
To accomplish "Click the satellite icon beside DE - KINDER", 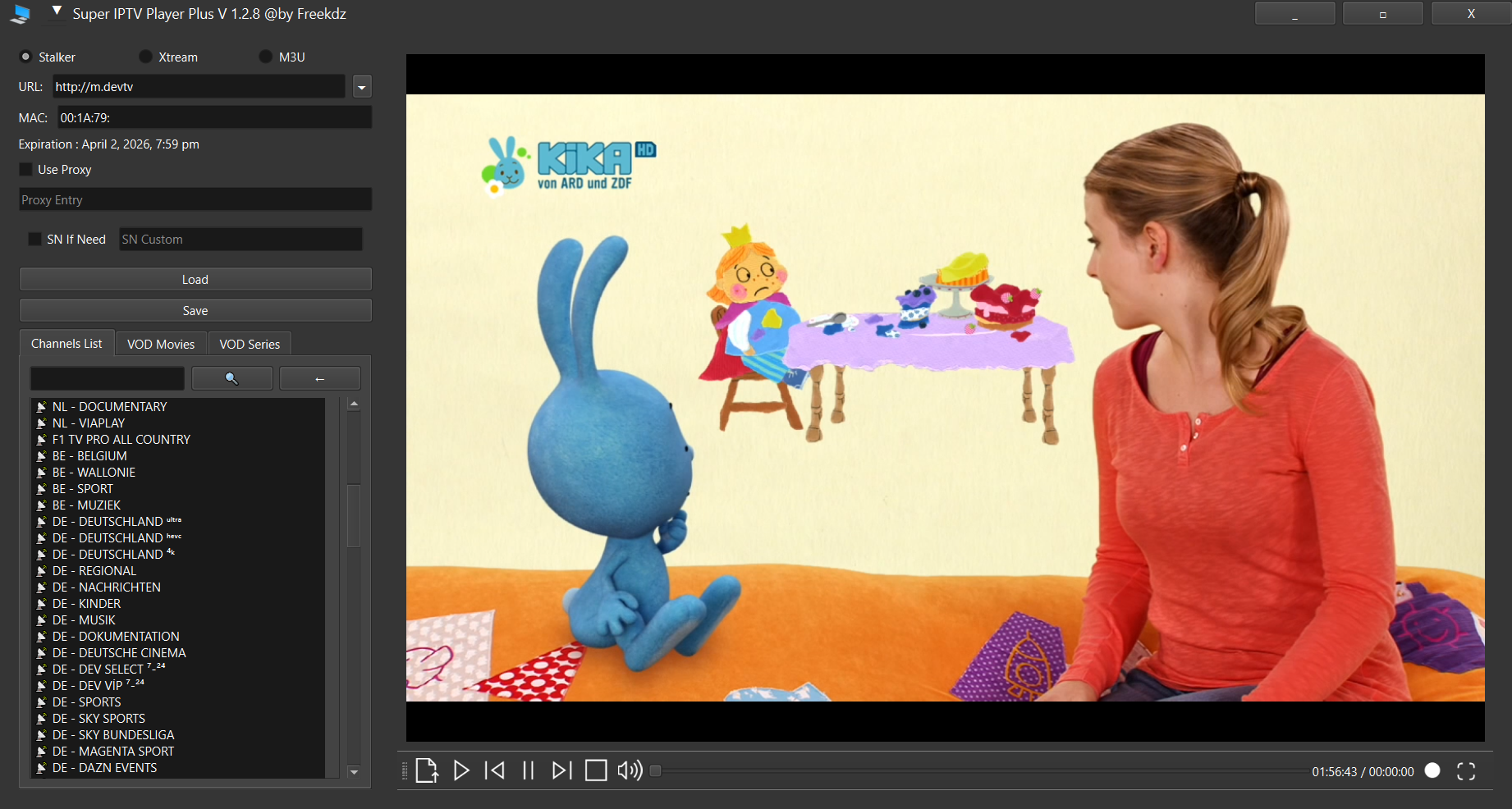I will tap(41, 604).
